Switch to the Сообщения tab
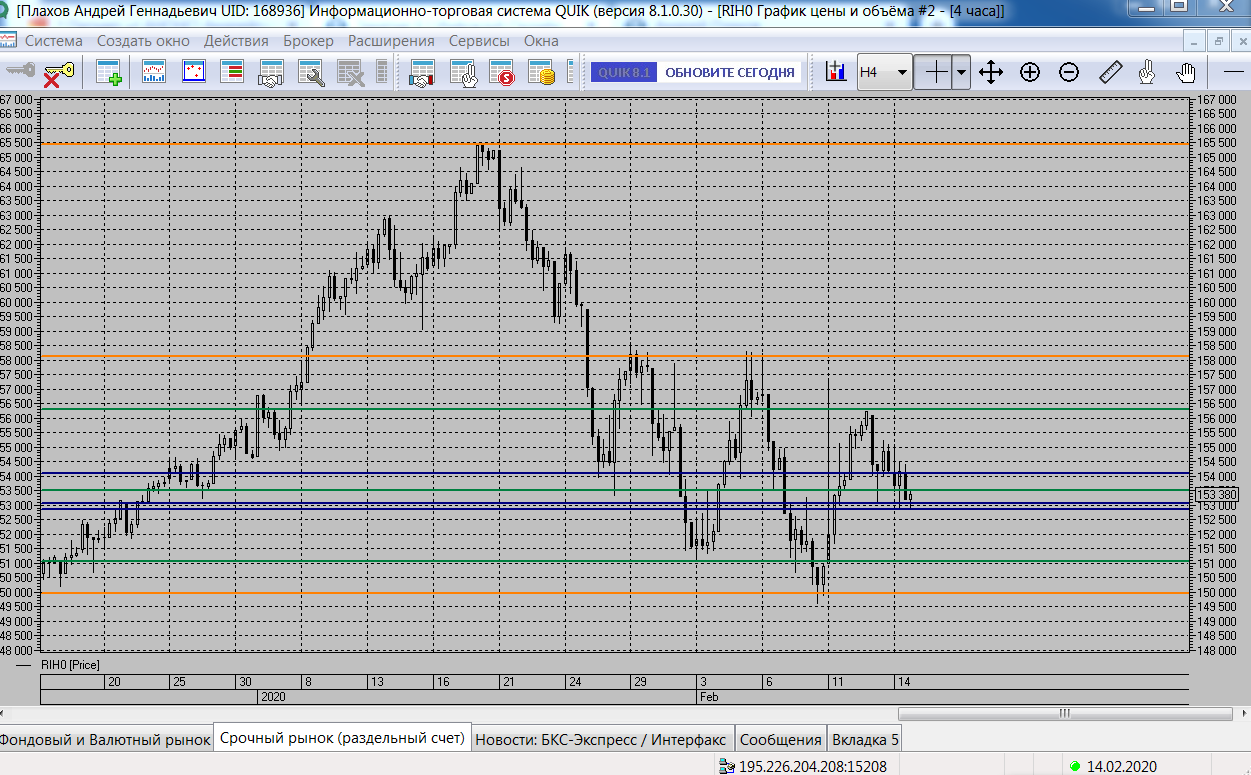Viewport: 1251px width, 775px height. [780, 740]
